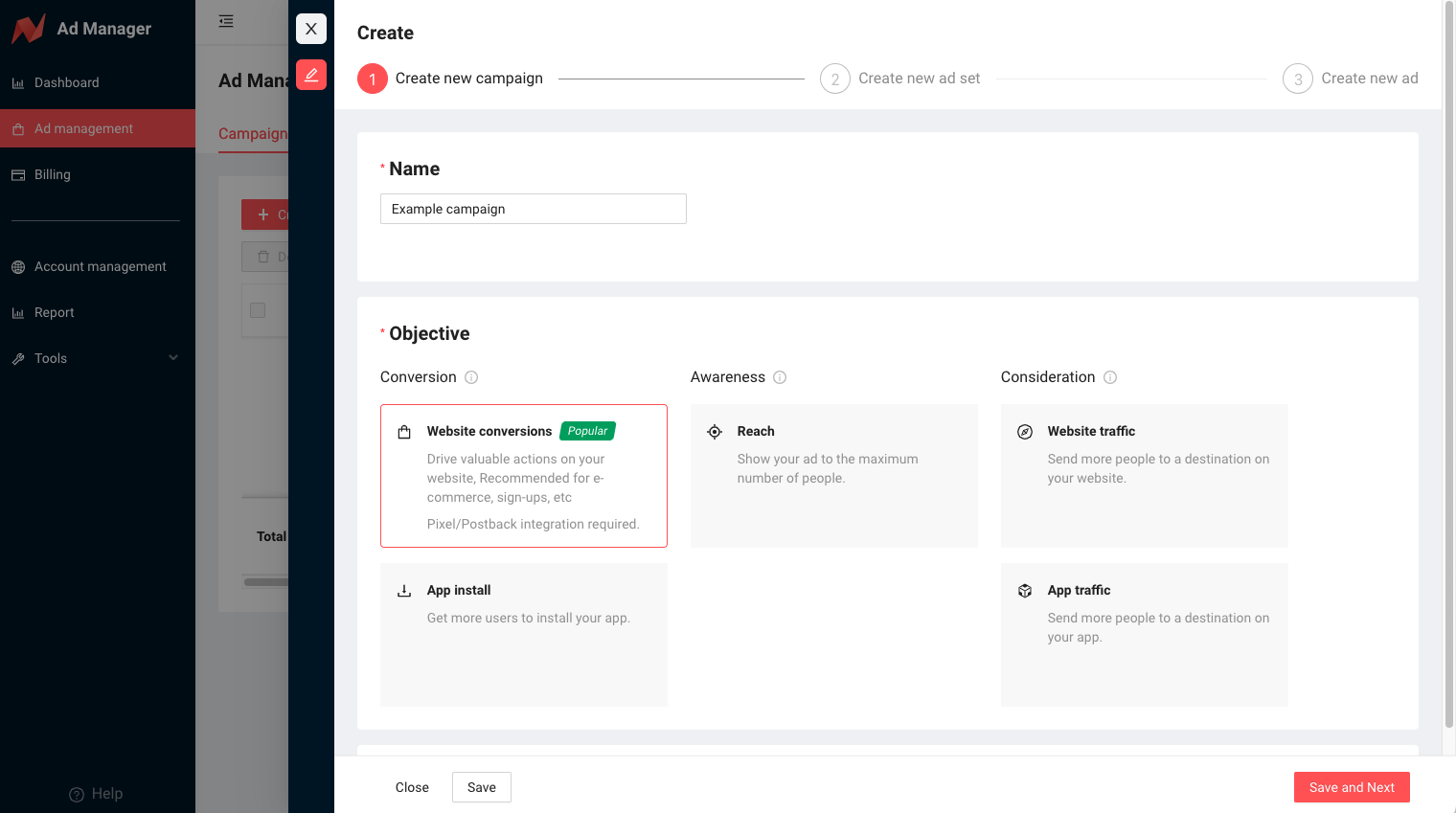
Task: Click the step 3 circle indicator
Action: pos(1298,79)
